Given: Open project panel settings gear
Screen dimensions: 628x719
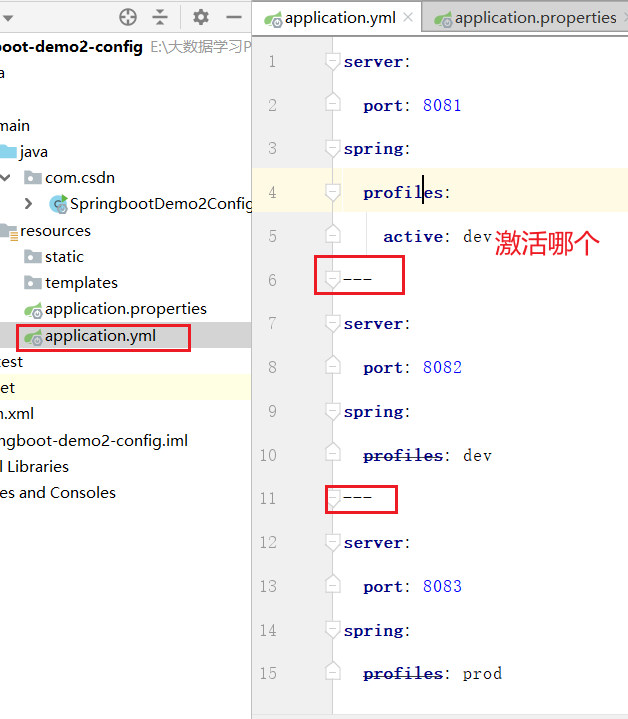Looking at the screenshot, I should coord(201,17).
